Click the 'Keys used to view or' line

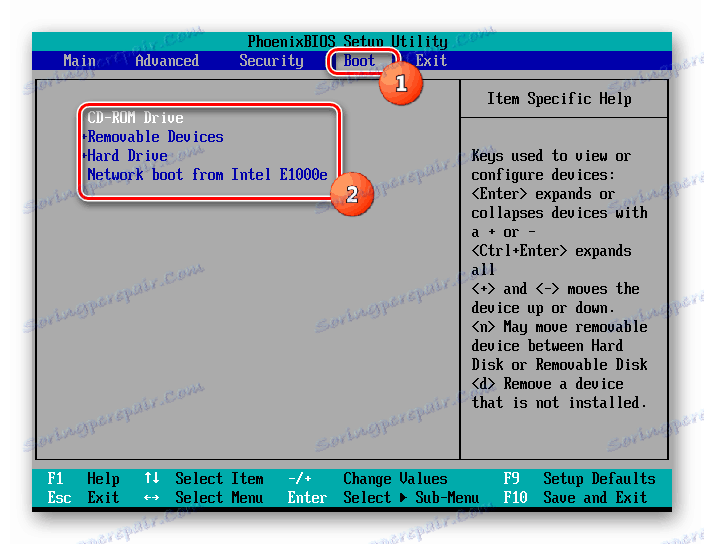coord(551,156)
